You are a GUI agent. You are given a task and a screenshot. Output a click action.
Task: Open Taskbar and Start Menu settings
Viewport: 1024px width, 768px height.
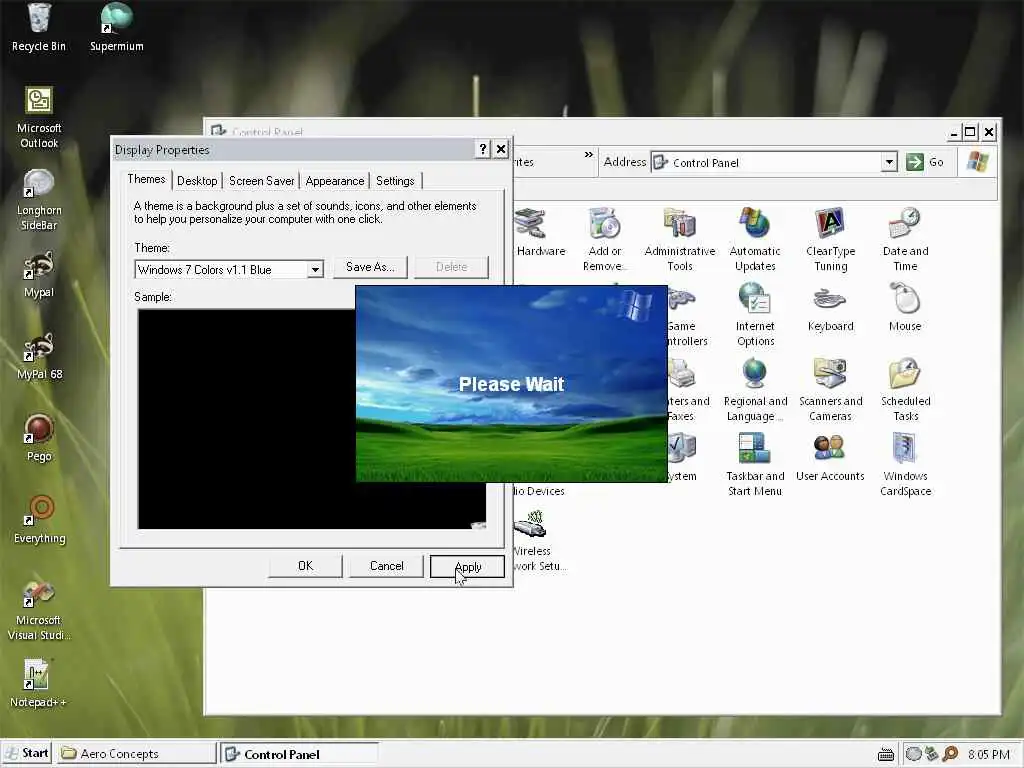click(755, 465)
